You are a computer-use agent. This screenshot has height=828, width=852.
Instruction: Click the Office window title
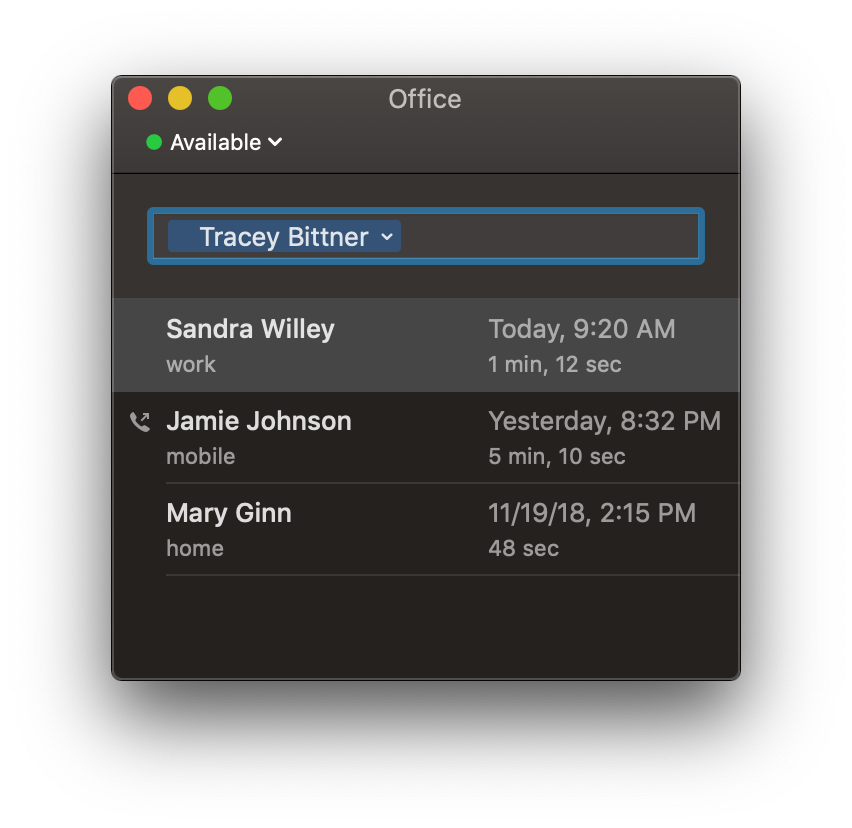point(425,99)
